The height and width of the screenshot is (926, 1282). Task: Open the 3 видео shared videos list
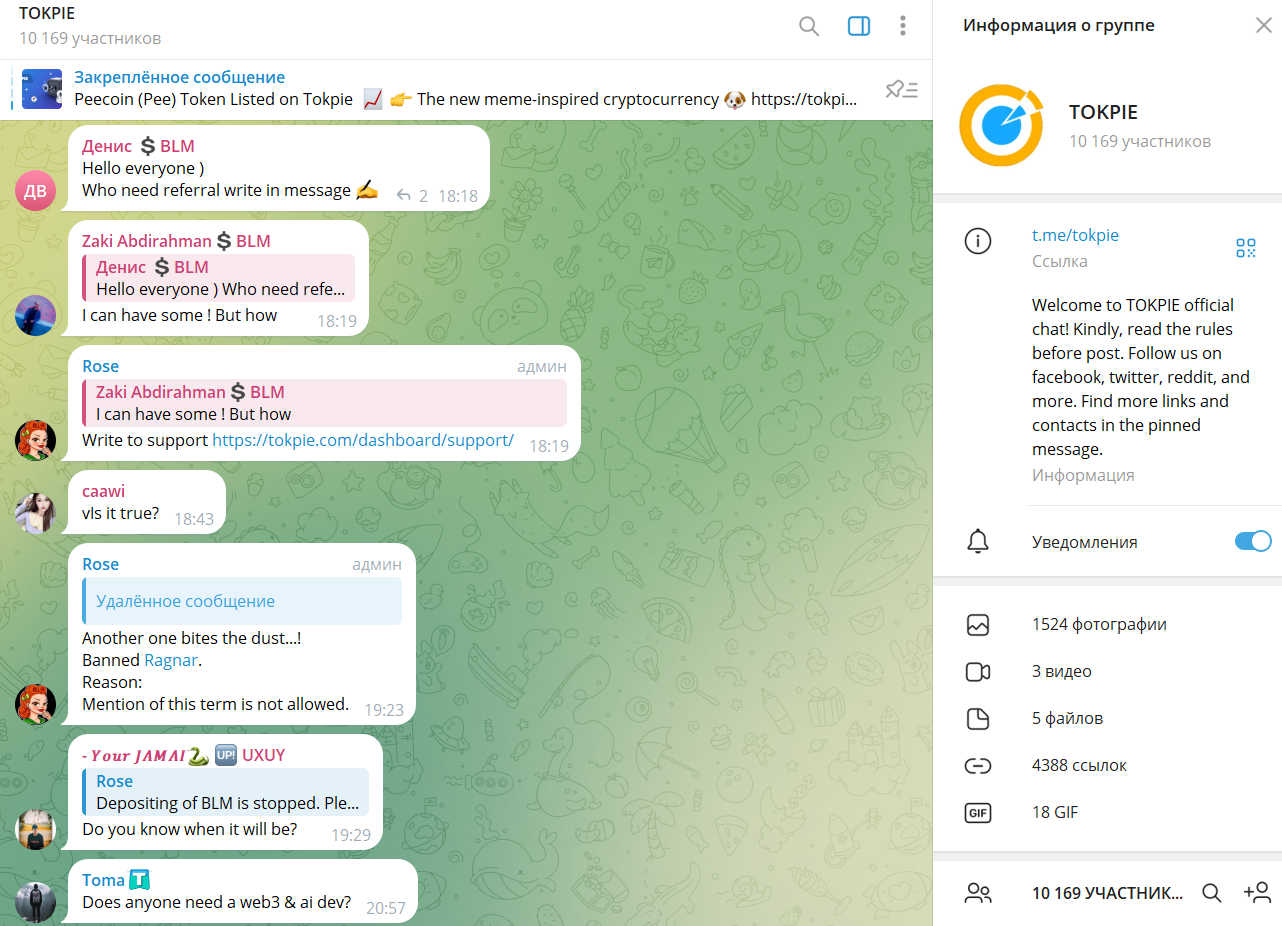click(1062, 672)
